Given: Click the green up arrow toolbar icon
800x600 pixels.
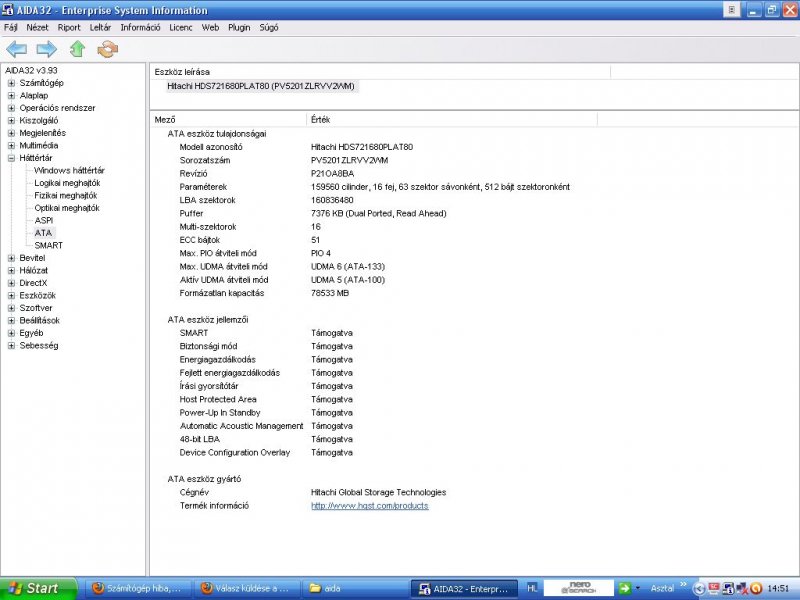Looking at the screenshot, I should tap(77, 49).
